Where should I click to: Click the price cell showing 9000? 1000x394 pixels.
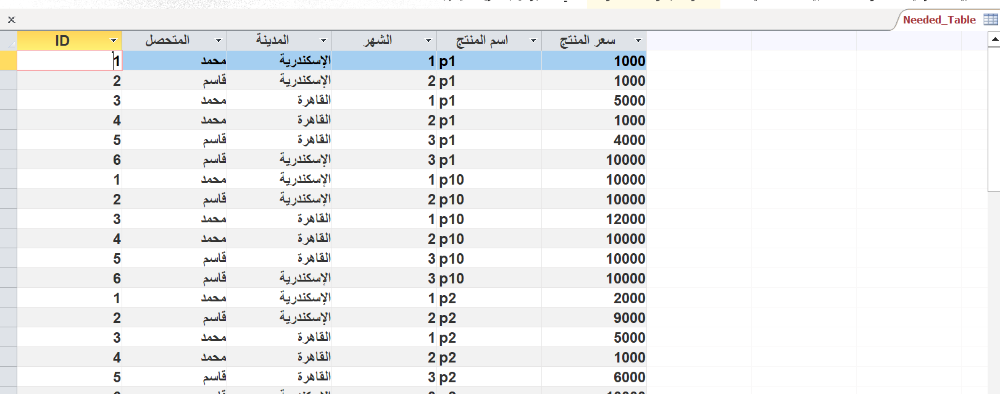tap(594, 317)
